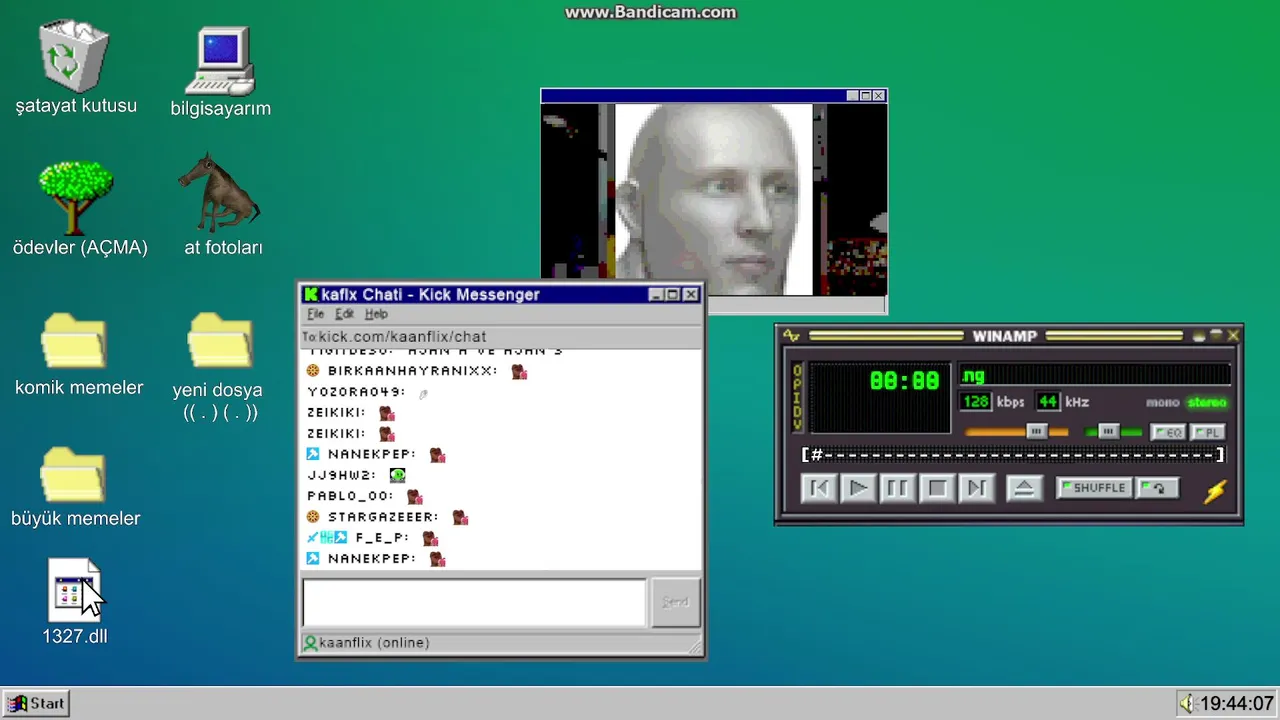
Task: Click the emote after PABLO_00
Action: coord(414,496)
